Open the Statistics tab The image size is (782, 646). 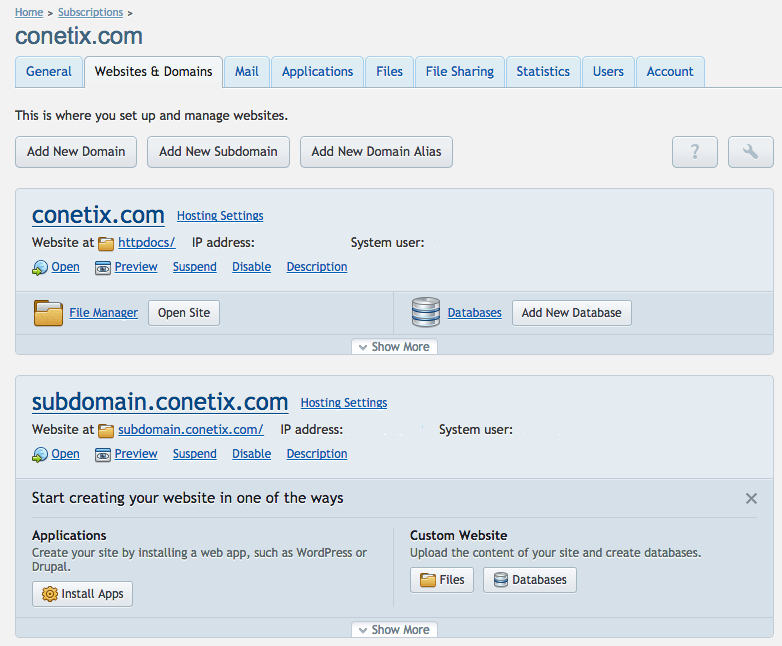point(543,72)
